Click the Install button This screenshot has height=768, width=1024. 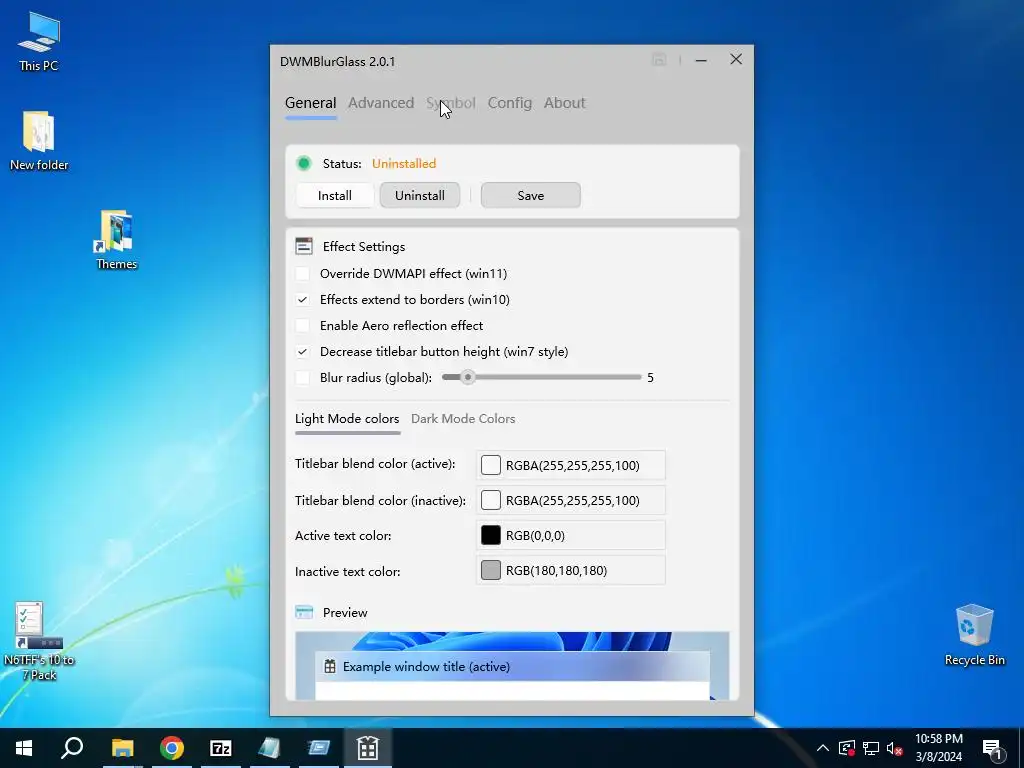click(x=335, y=195)
